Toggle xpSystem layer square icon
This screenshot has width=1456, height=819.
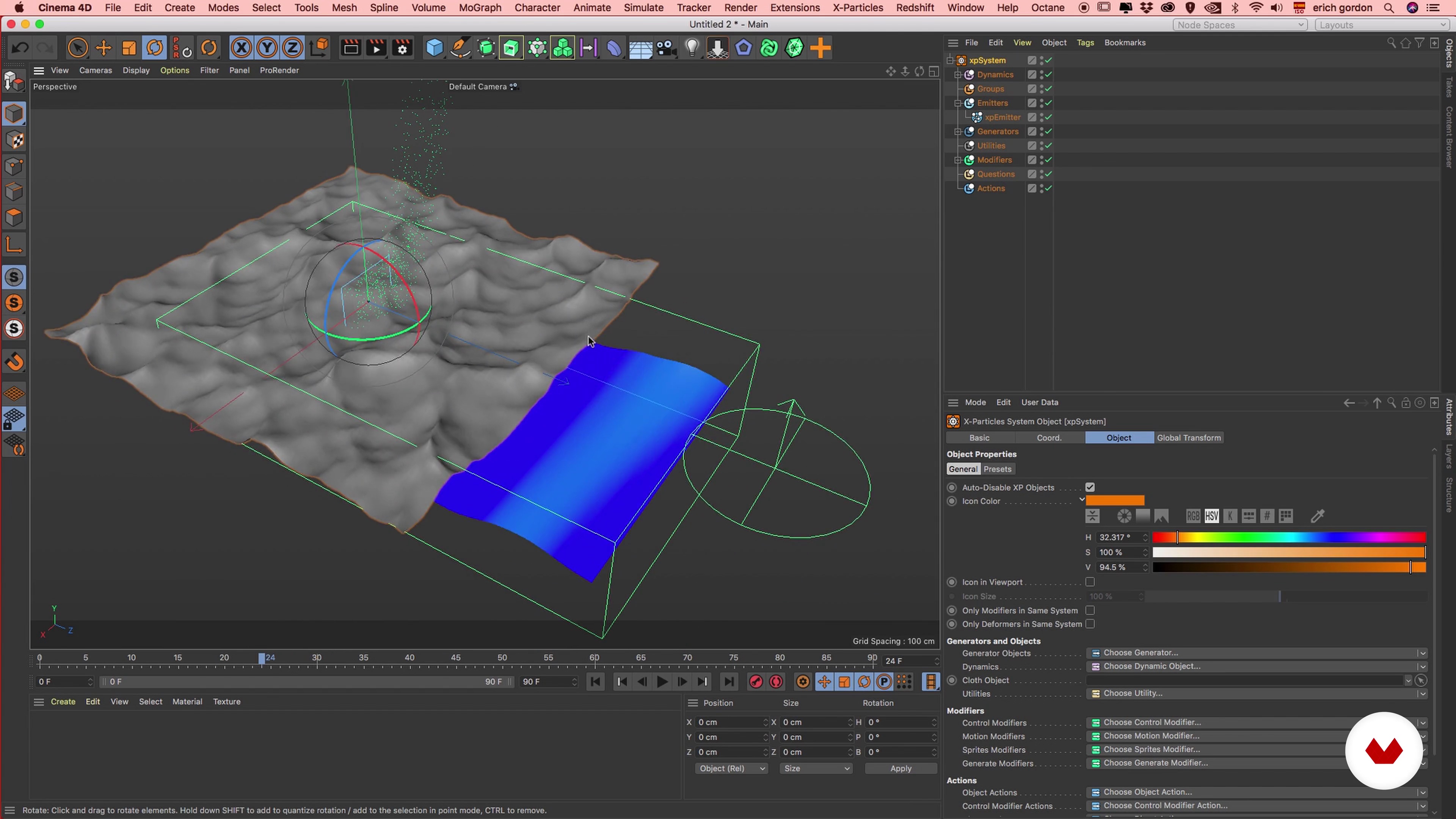coord(1031,61)
